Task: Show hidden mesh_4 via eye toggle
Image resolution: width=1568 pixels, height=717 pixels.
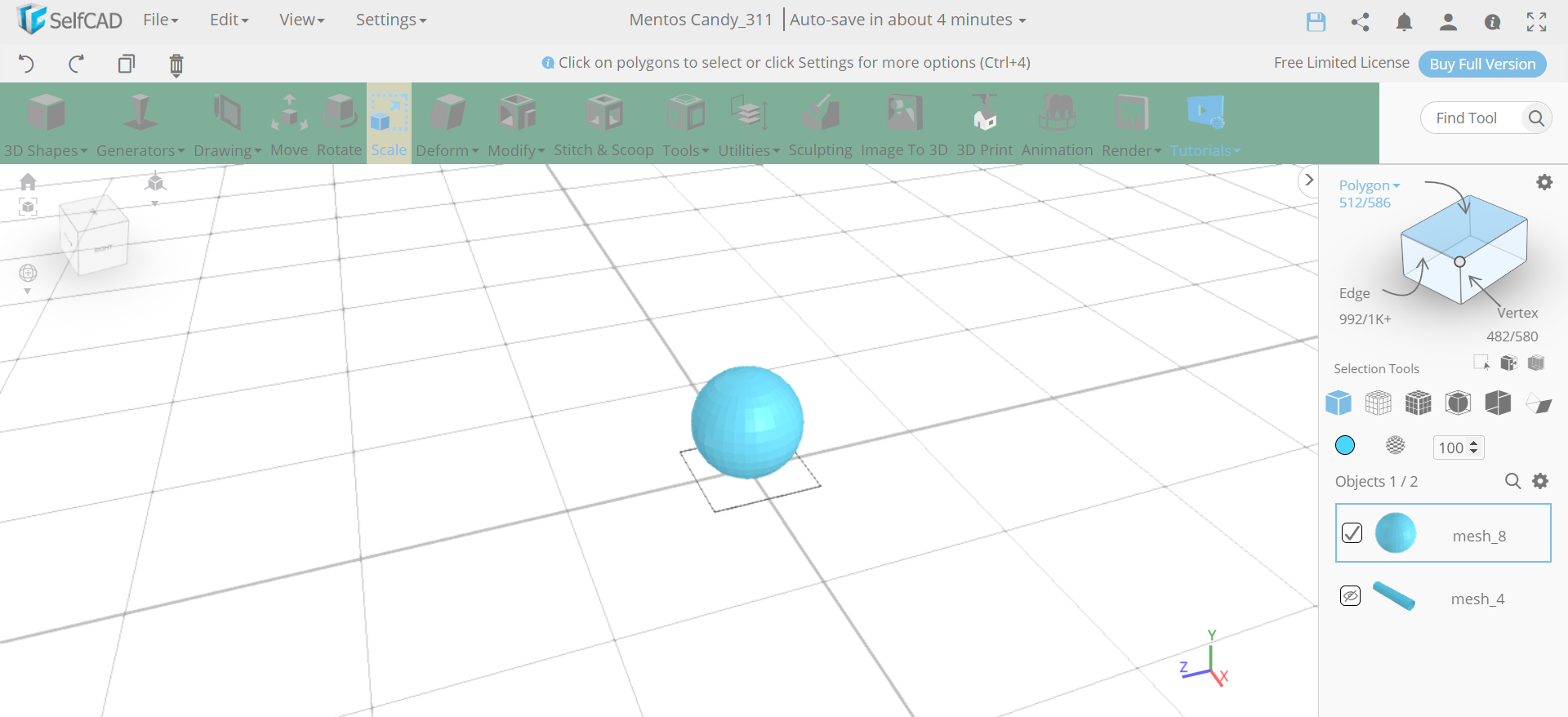Action: (1351, 596)
